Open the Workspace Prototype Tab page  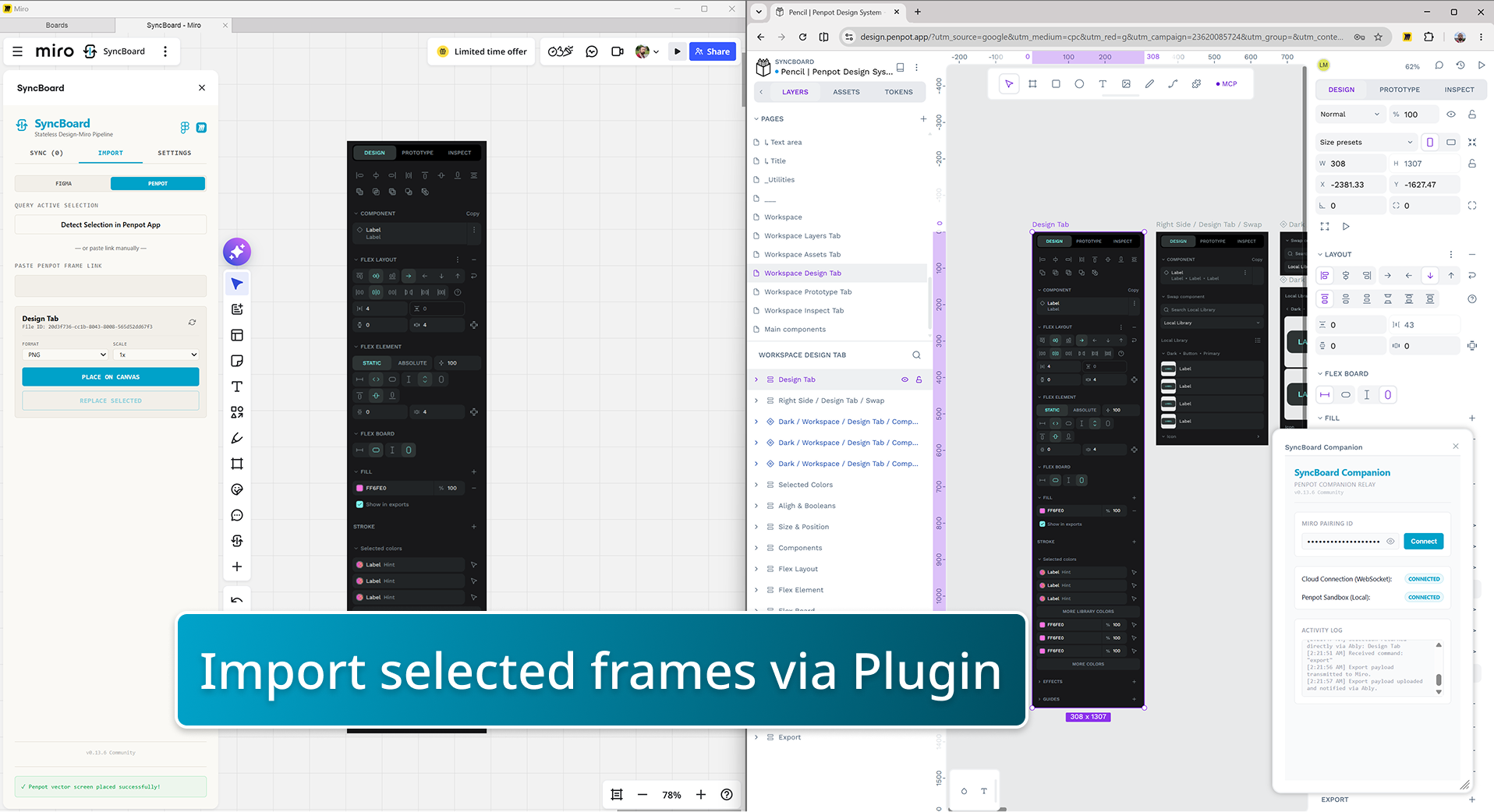click(808, 292)
